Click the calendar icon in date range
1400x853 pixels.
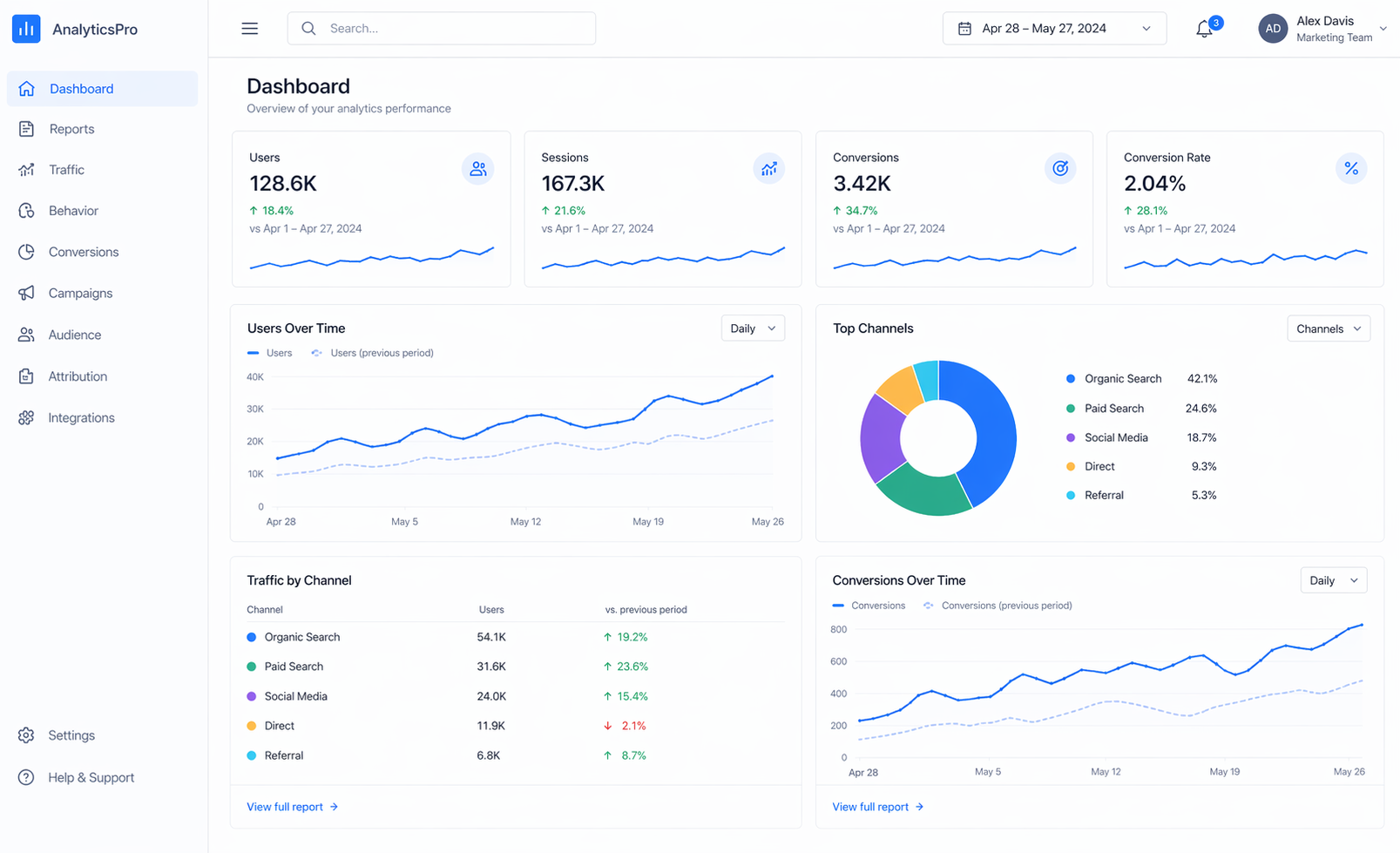coord(964,29)
